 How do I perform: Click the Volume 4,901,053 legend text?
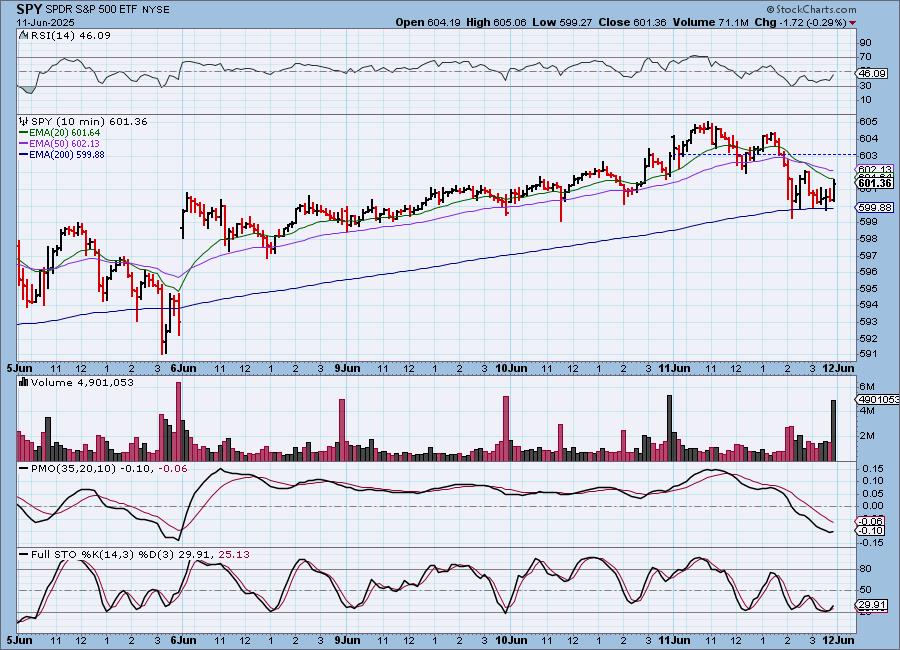coord(82,382)
